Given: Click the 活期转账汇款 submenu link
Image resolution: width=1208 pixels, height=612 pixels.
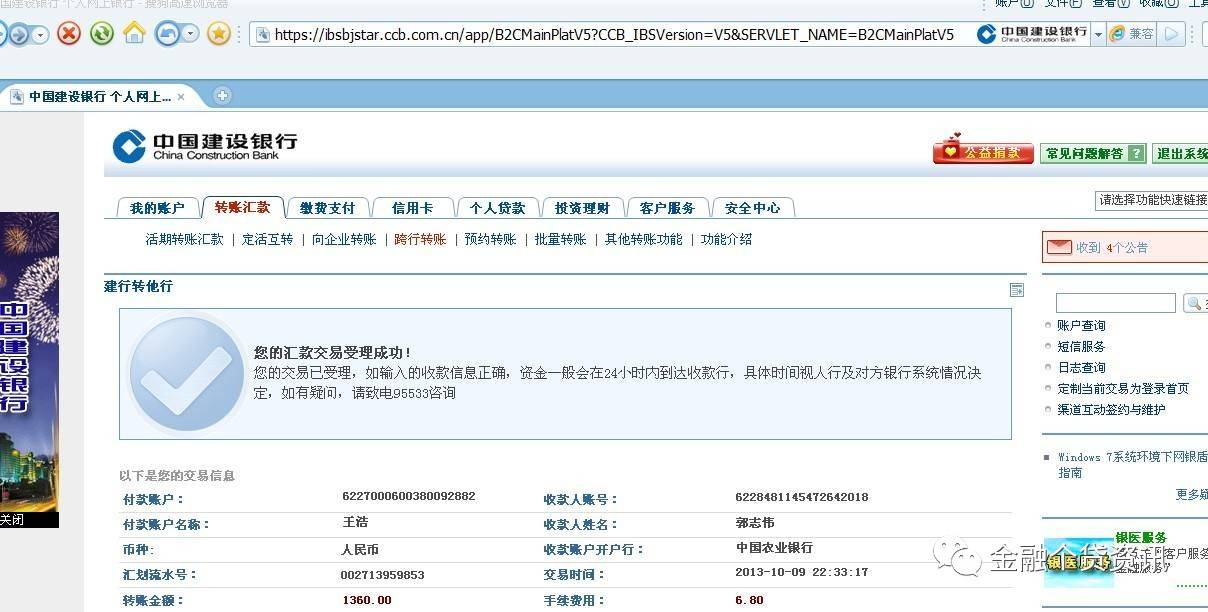Looking at the screenshot, I should coord(185,239).
